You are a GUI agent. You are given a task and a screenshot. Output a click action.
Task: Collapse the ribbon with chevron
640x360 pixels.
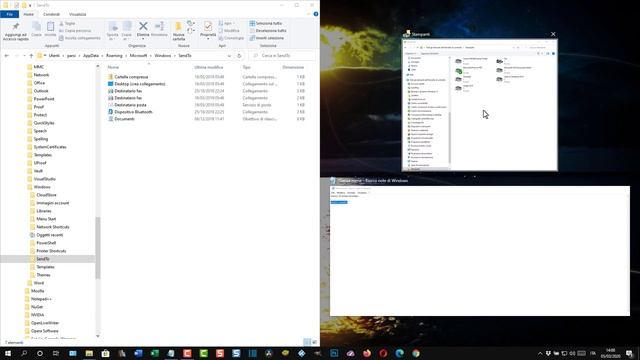(x=309, y=14)
